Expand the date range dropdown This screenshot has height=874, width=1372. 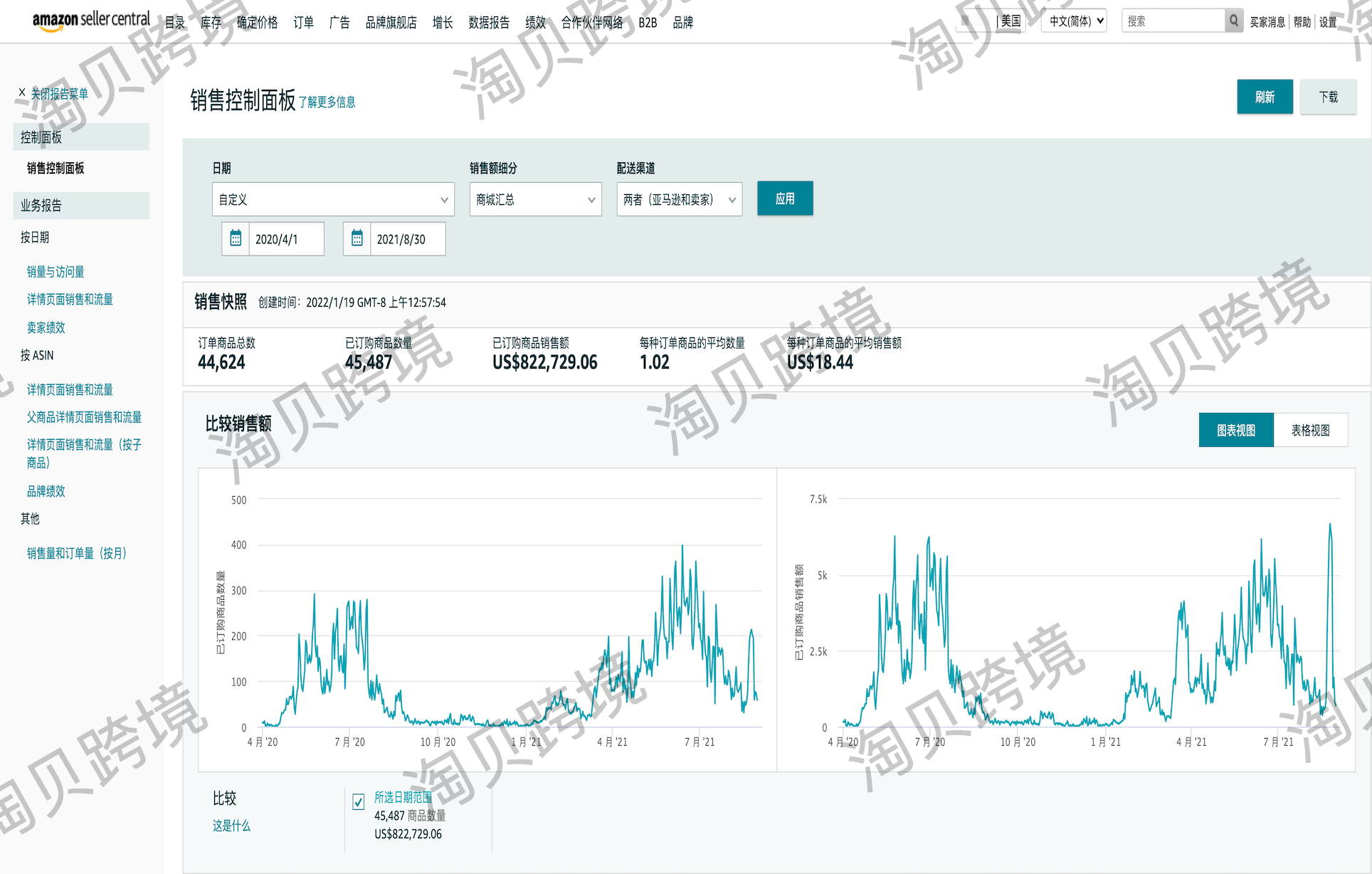tap(333, 199)
